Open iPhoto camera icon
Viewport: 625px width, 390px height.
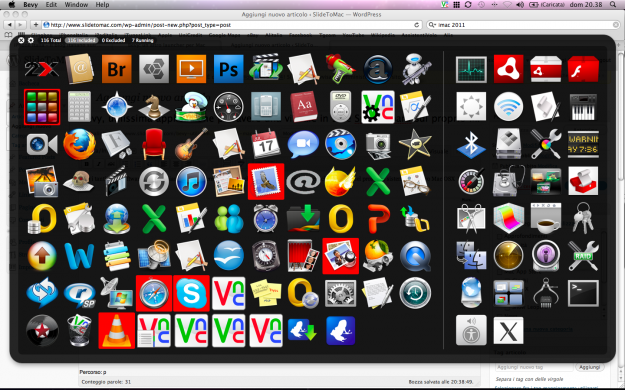click(x=42, y=181)
